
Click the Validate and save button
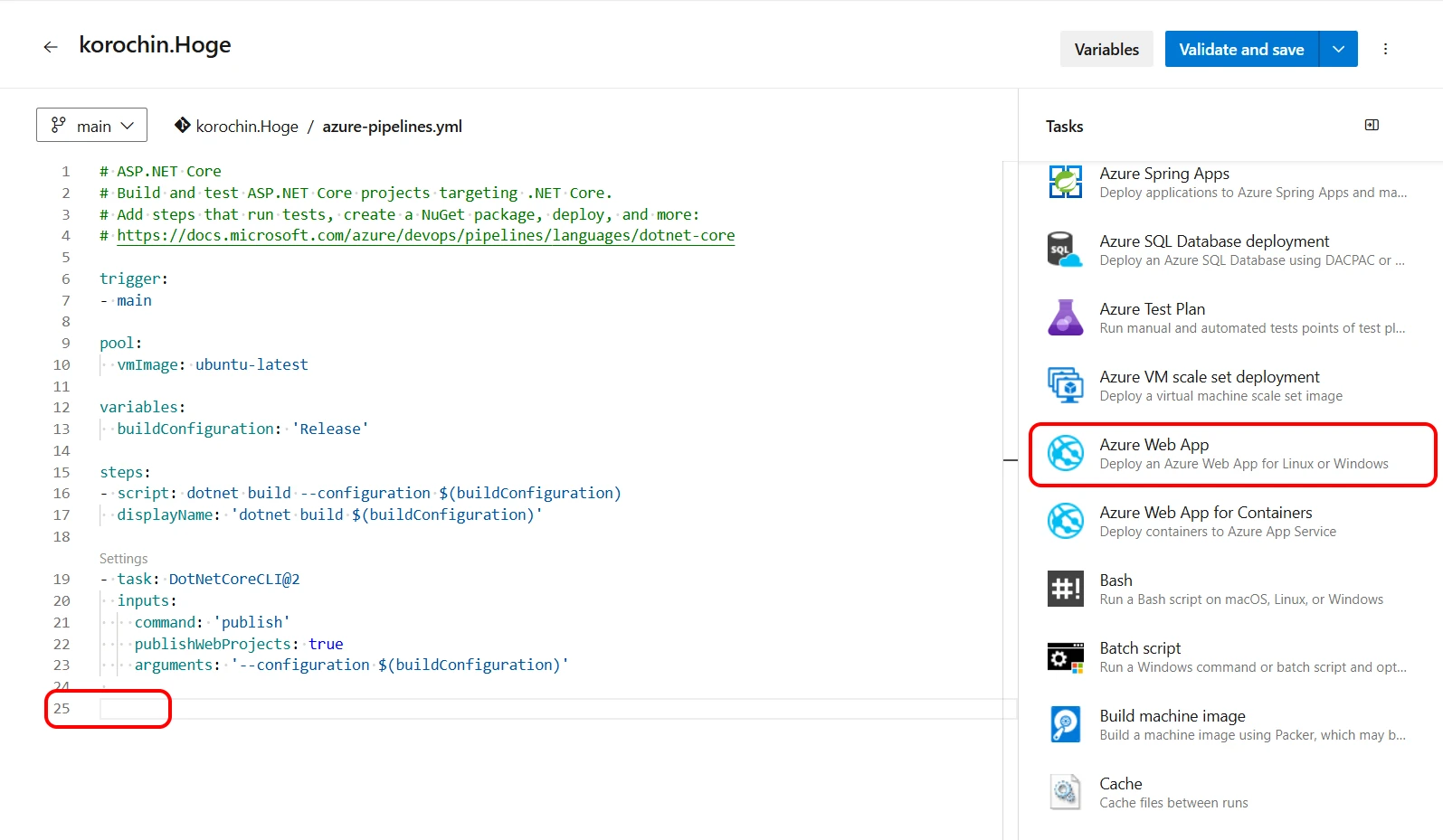click(1241, 50)
